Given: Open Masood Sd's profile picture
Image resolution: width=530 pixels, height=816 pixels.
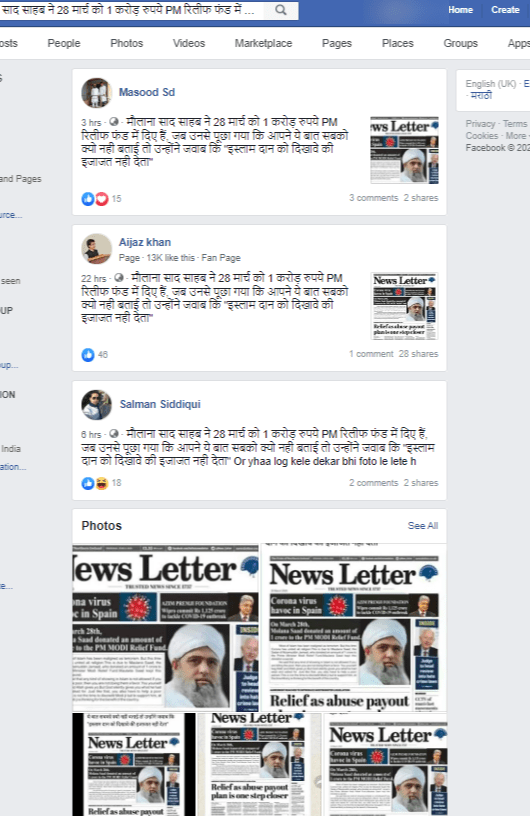Looking at the screenshot, I should coord(96,93).
